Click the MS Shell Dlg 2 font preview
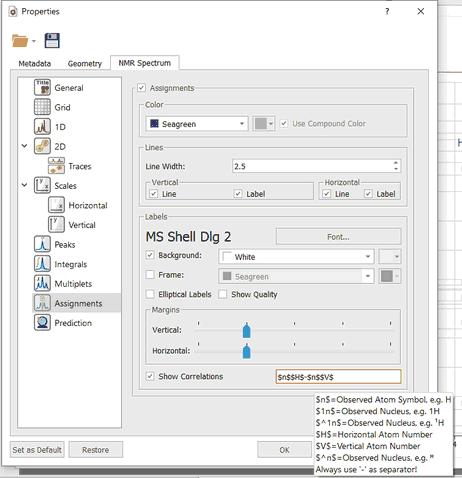Image resolution: width=462 pixels, height=478 pixels. click(x=188, y=237)
